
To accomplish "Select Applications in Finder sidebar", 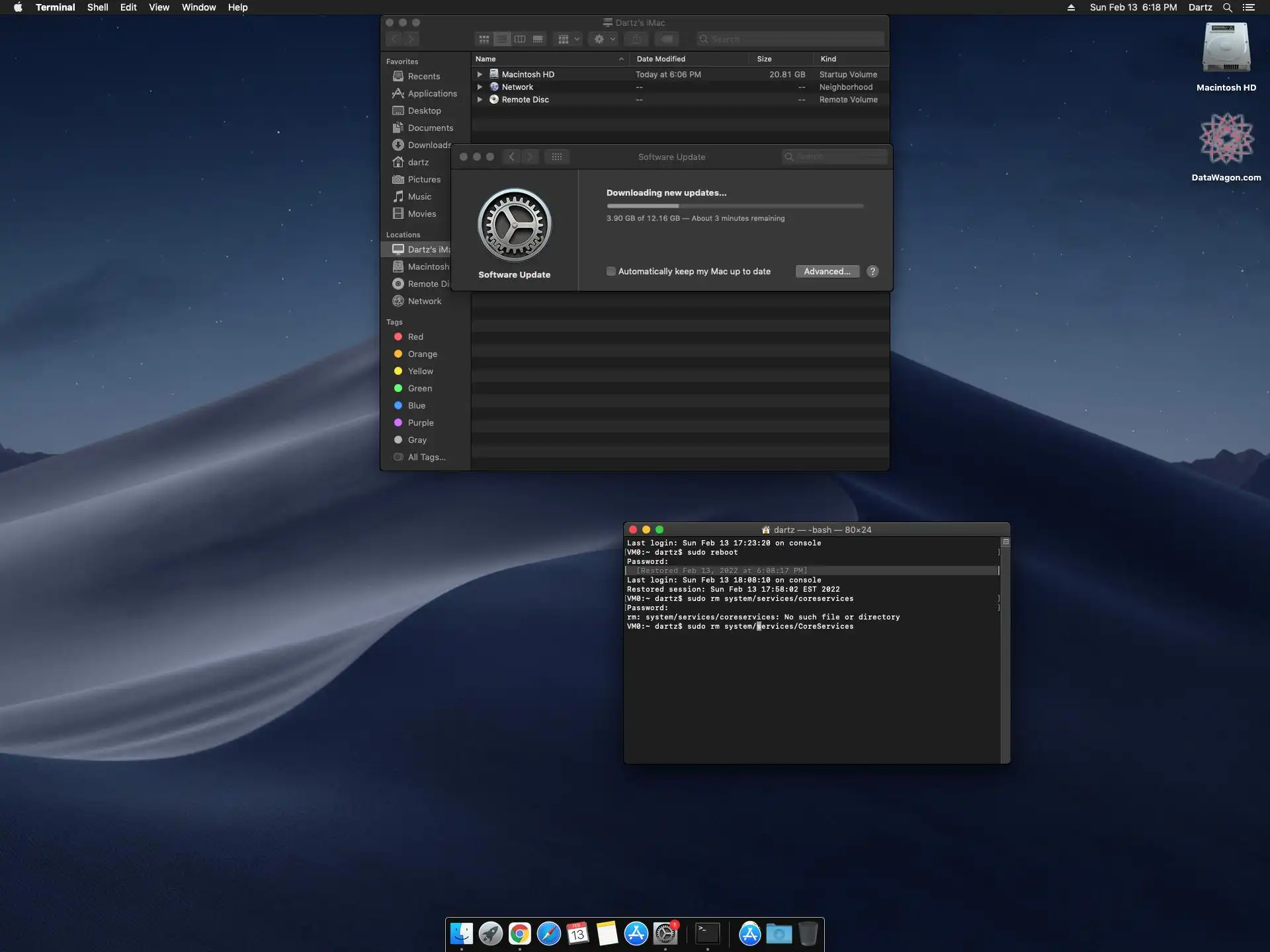I will tap(432, 93).
